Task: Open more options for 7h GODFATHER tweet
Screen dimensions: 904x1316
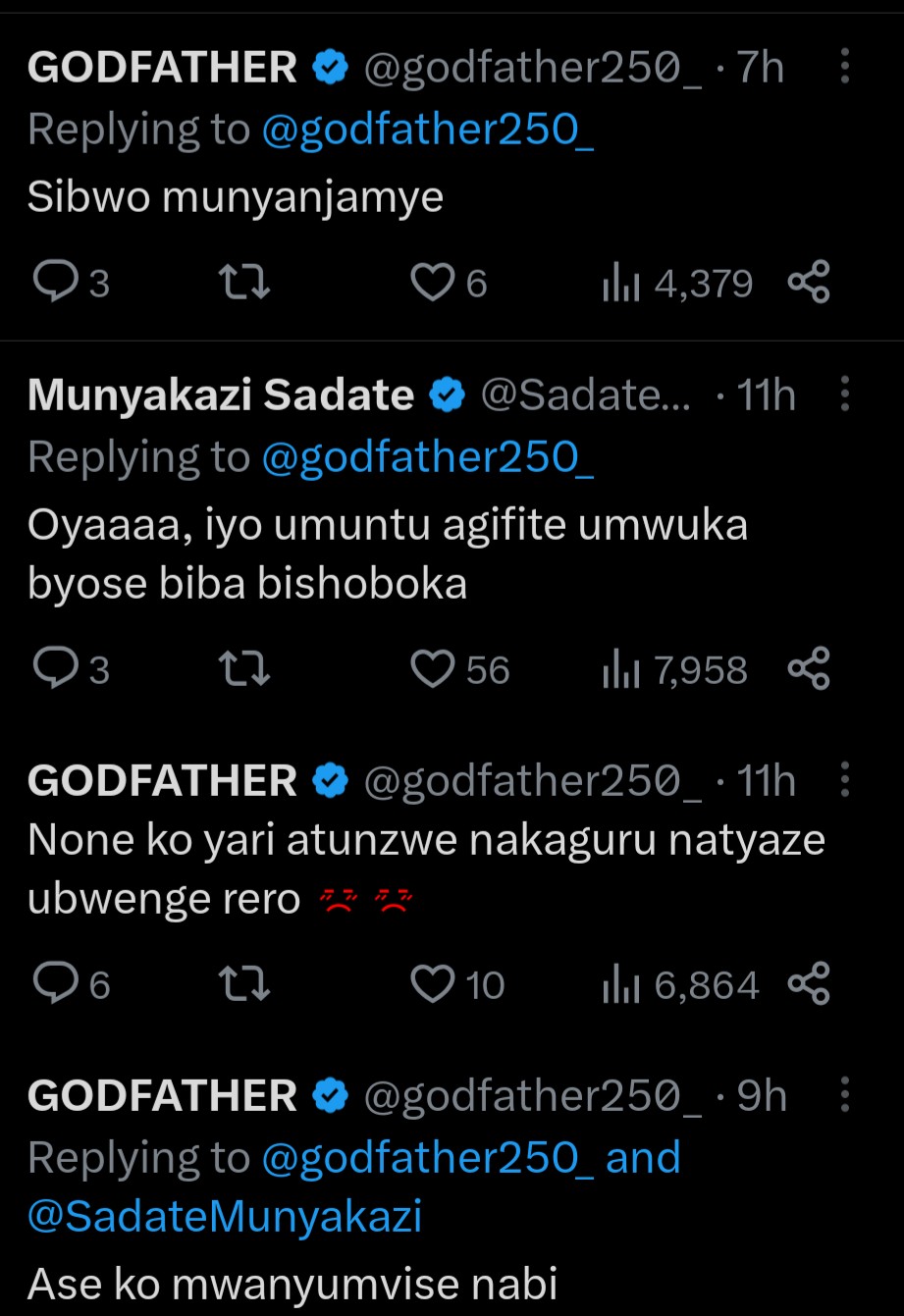Action: pos(845,68)
